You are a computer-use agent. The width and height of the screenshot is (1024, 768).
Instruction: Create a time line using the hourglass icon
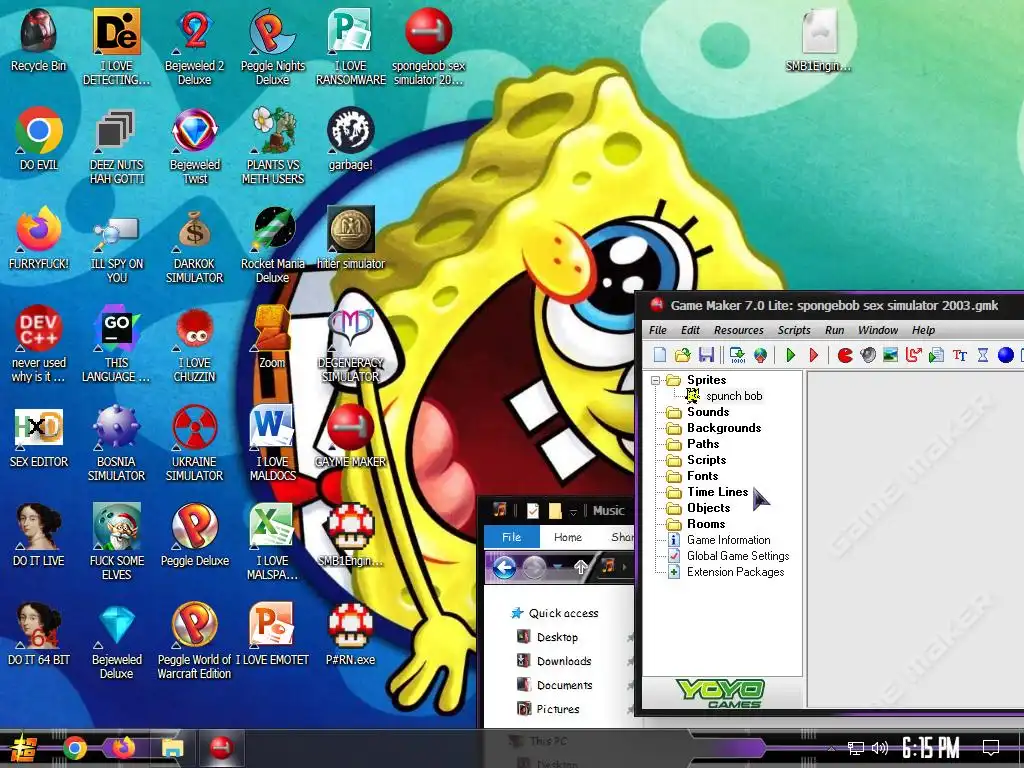coord(983,355)
